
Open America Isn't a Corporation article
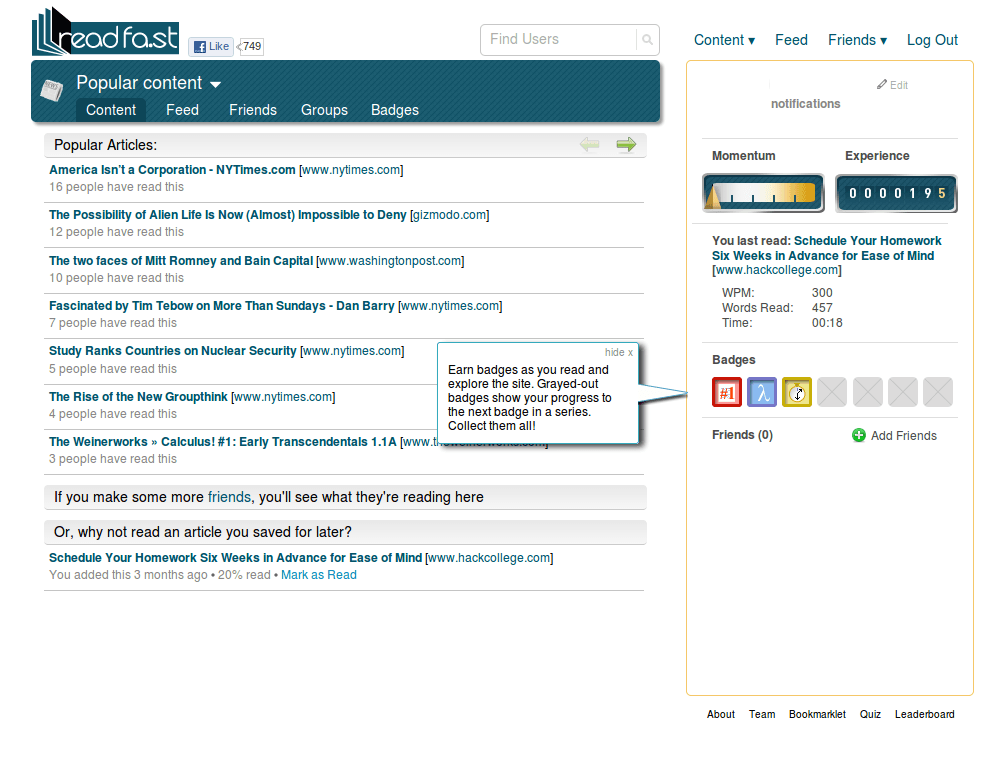172,170
